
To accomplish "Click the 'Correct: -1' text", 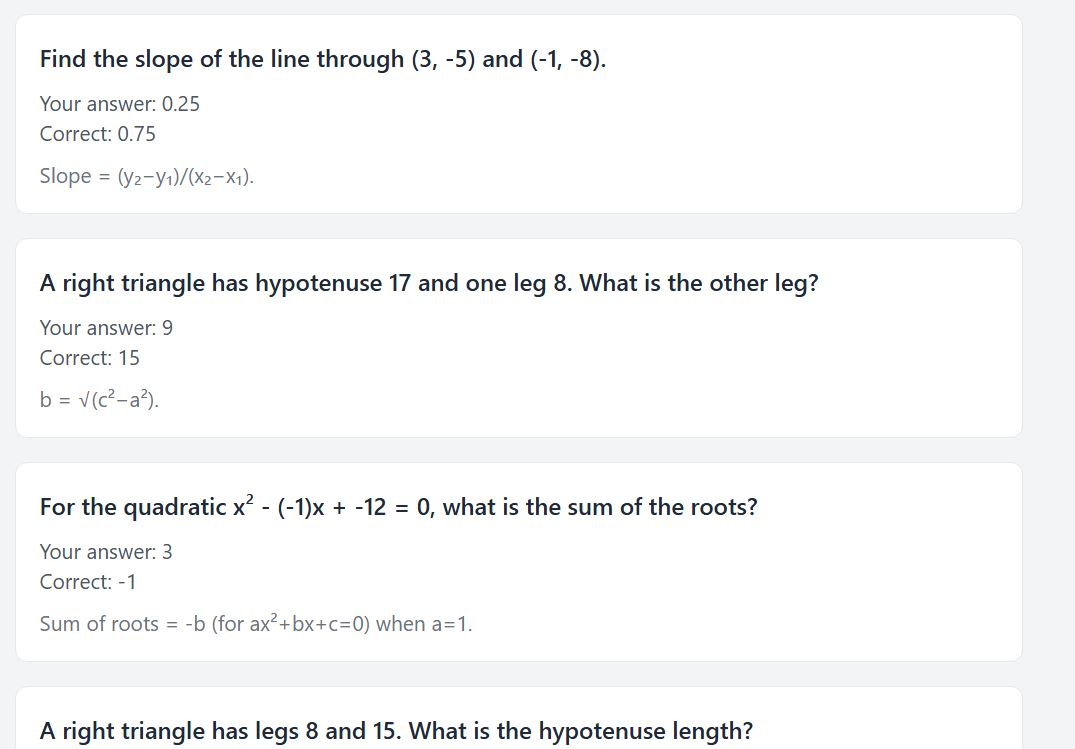I will click(88, 582).
